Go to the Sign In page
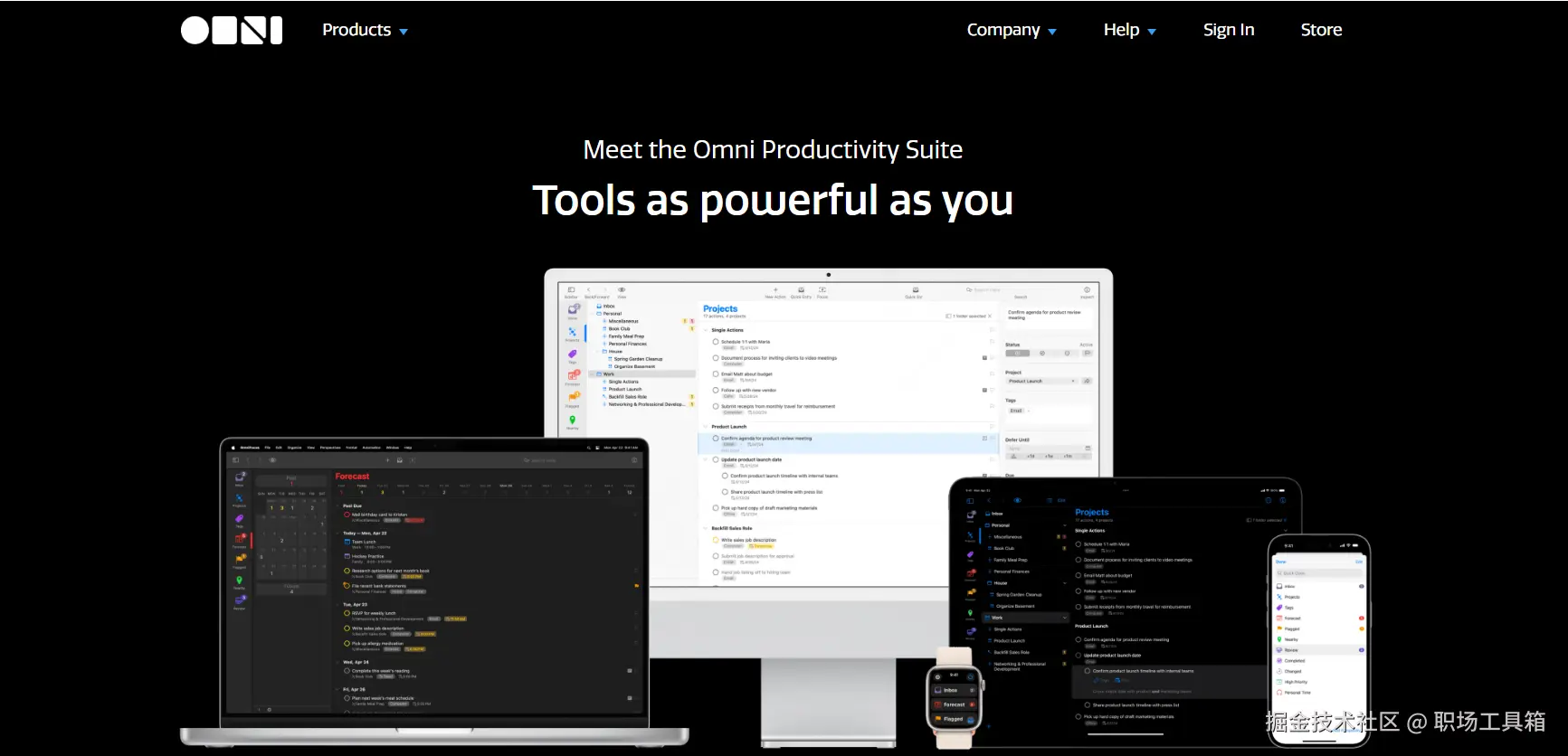The width and height of the screenshot is (1568, 756). click(1229, 30)
